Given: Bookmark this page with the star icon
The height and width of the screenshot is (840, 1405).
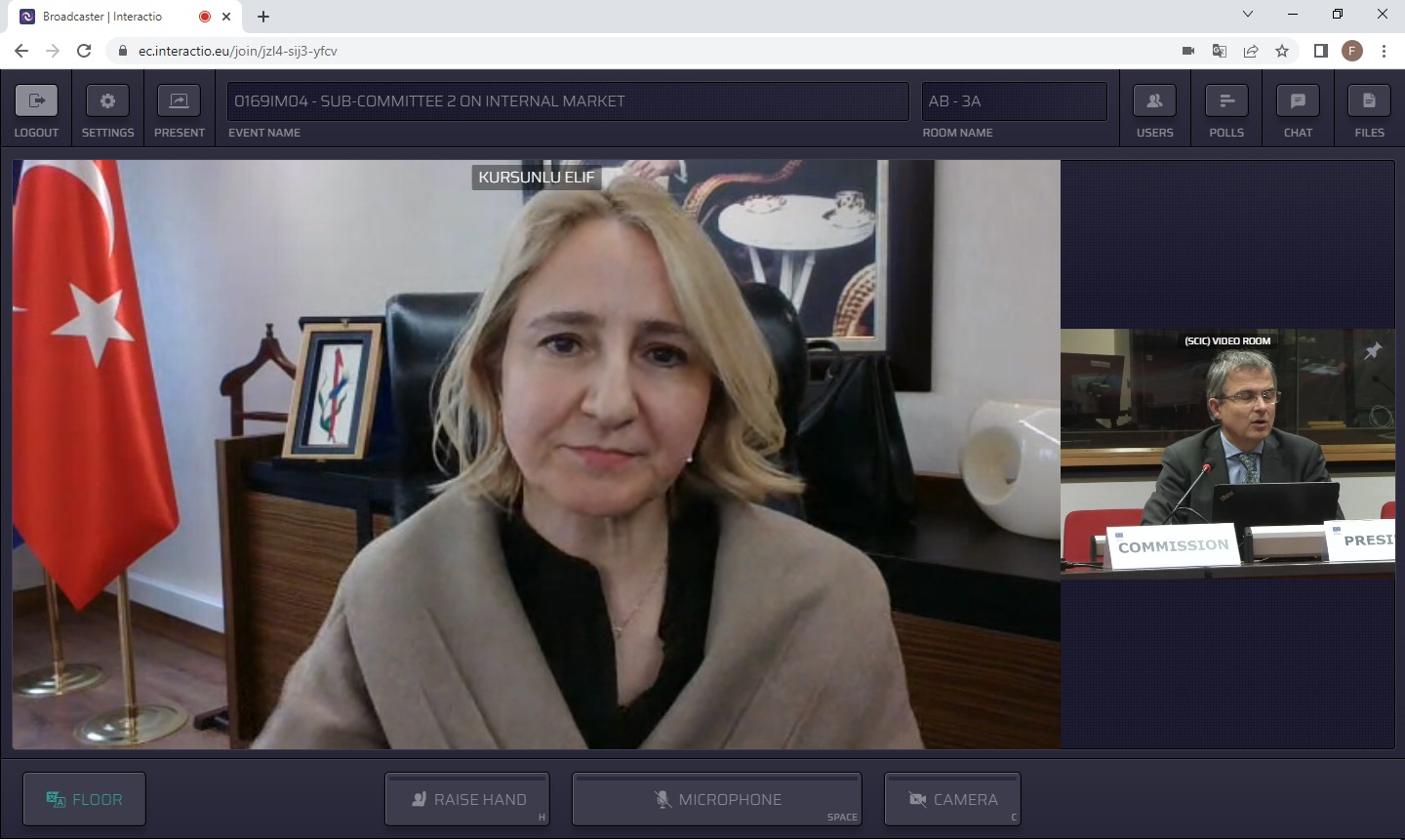Looking at the screenshot, I should [x=1282, y=51].
